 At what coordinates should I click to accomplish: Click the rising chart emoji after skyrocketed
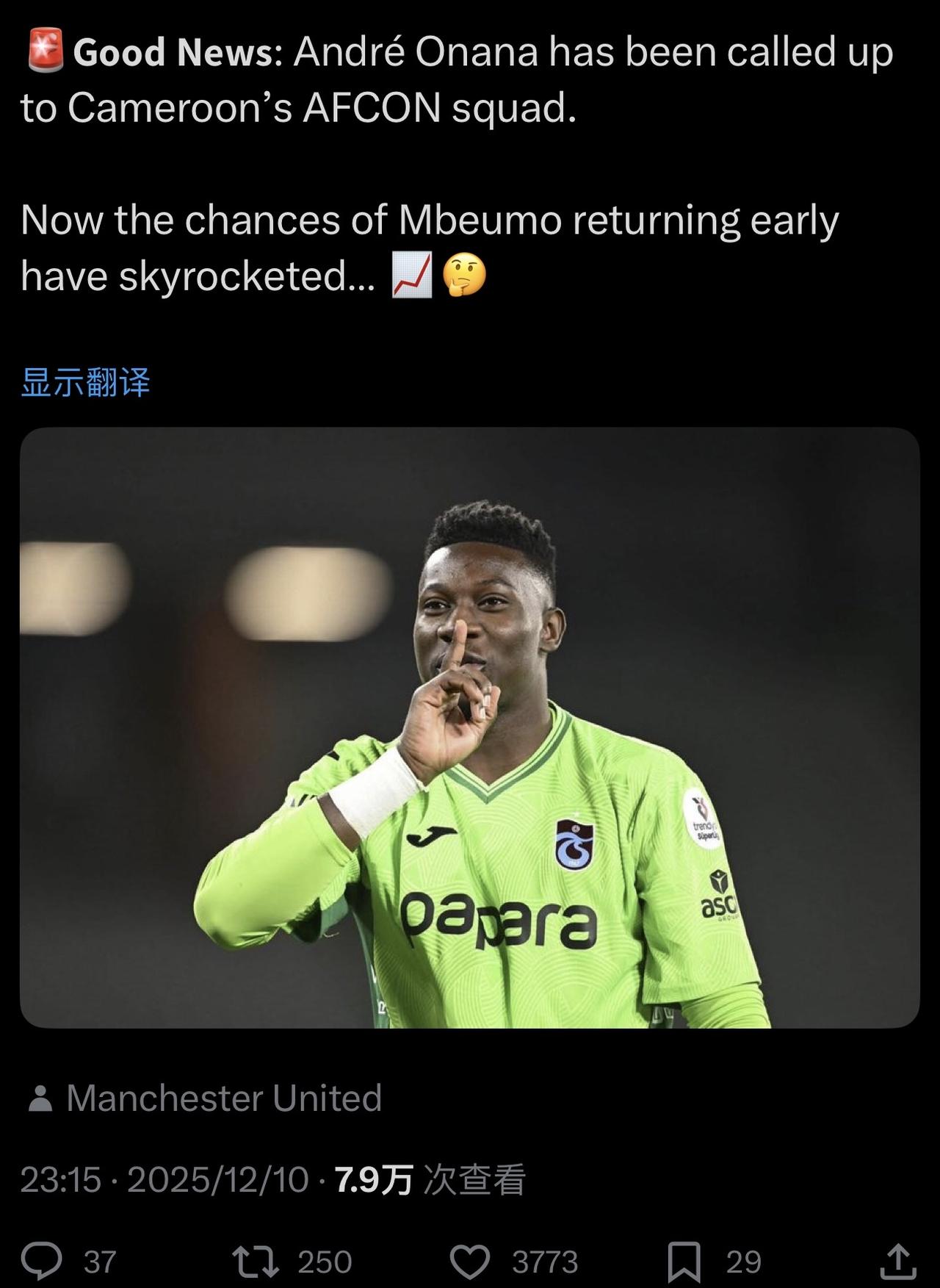tap(413, 276)
